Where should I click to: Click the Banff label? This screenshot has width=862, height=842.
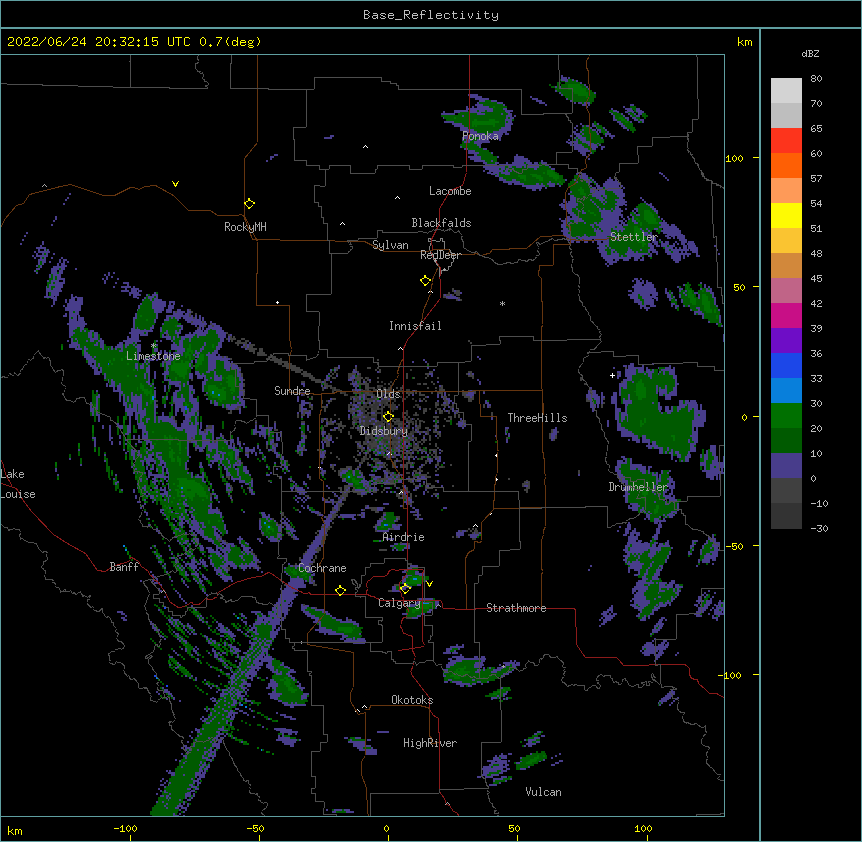pos(124,567)
